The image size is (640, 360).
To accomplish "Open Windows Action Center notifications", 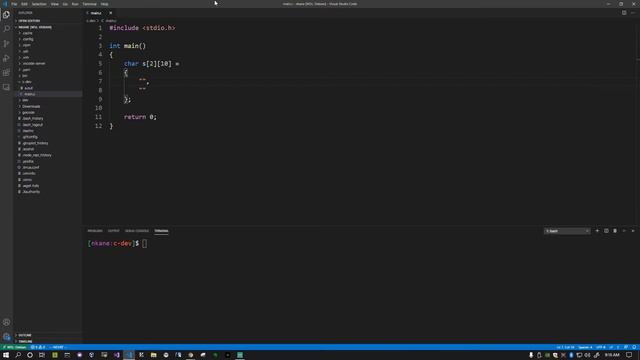I will pyautogui.click(x=629, y=355).
